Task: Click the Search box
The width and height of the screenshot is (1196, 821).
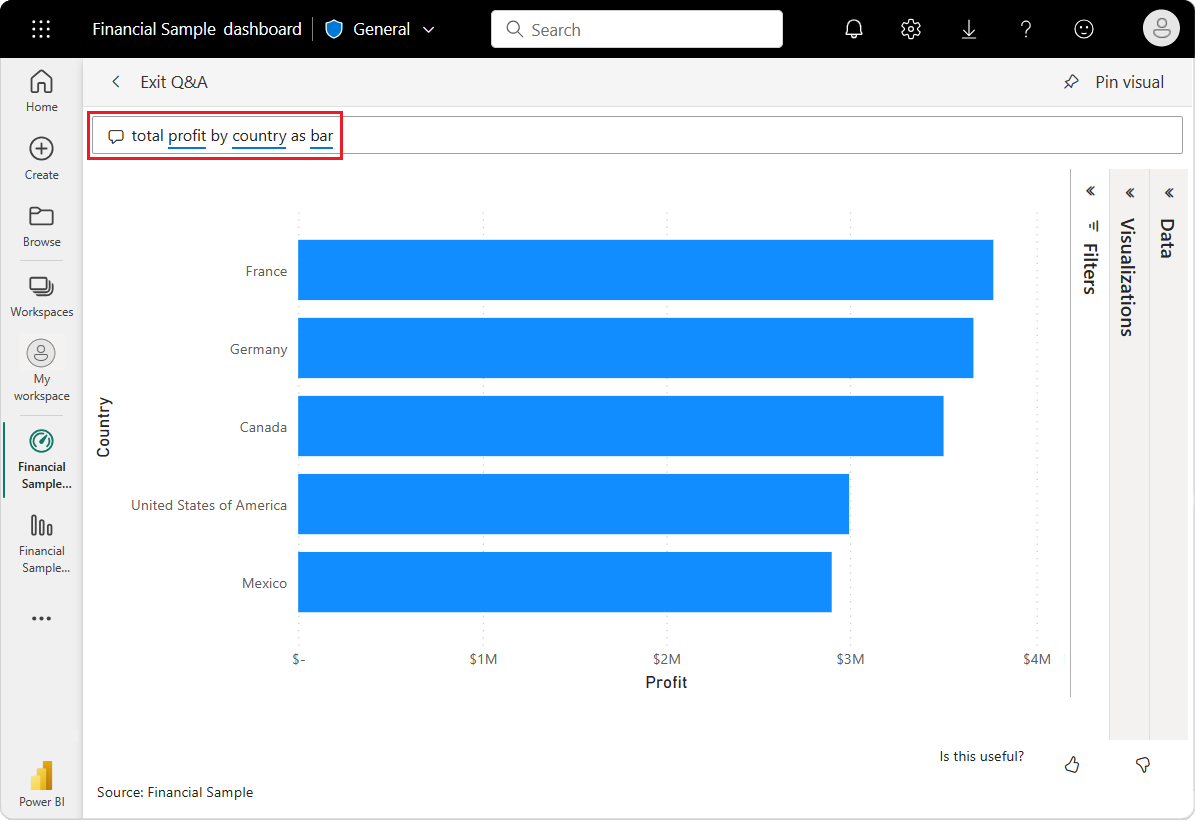Action: [637, 29]
